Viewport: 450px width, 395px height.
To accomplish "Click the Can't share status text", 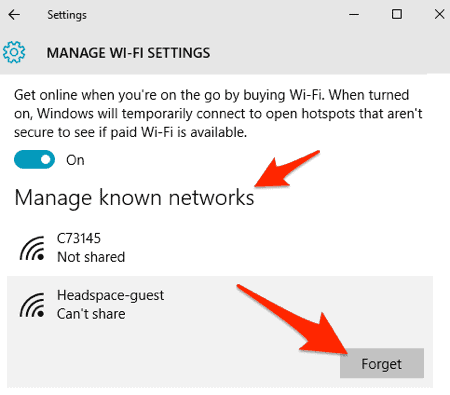I will point(91,314).
